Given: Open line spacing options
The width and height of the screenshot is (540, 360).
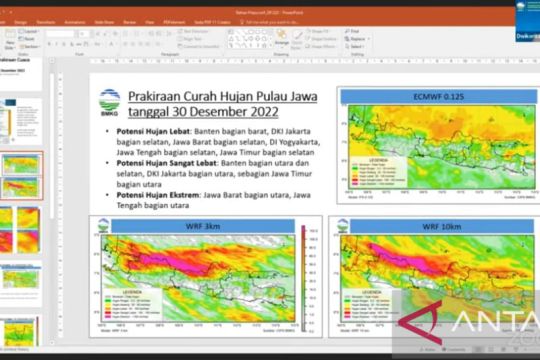Looking at the screenshot, I should [x=169, y=34].
